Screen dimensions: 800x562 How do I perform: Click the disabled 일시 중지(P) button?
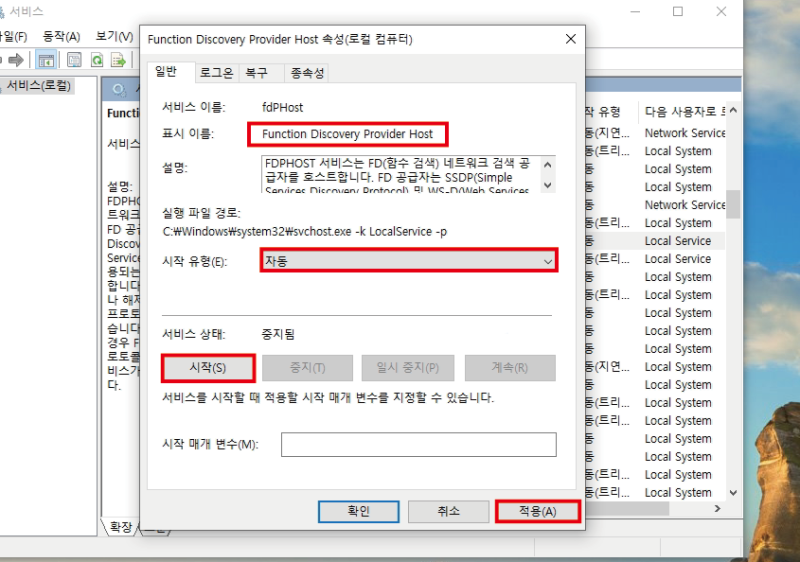[x=408, y=368]
